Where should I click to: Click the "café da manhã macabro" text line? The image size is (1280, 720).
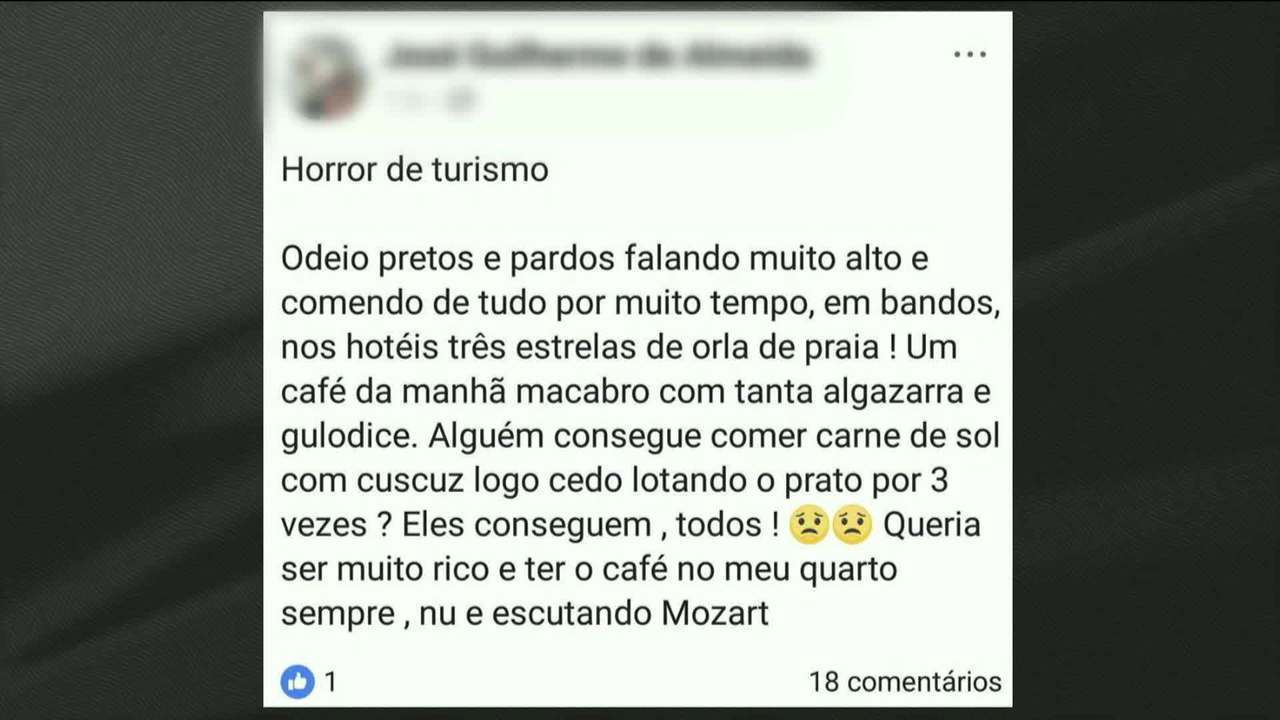click(x=635, y=392)
